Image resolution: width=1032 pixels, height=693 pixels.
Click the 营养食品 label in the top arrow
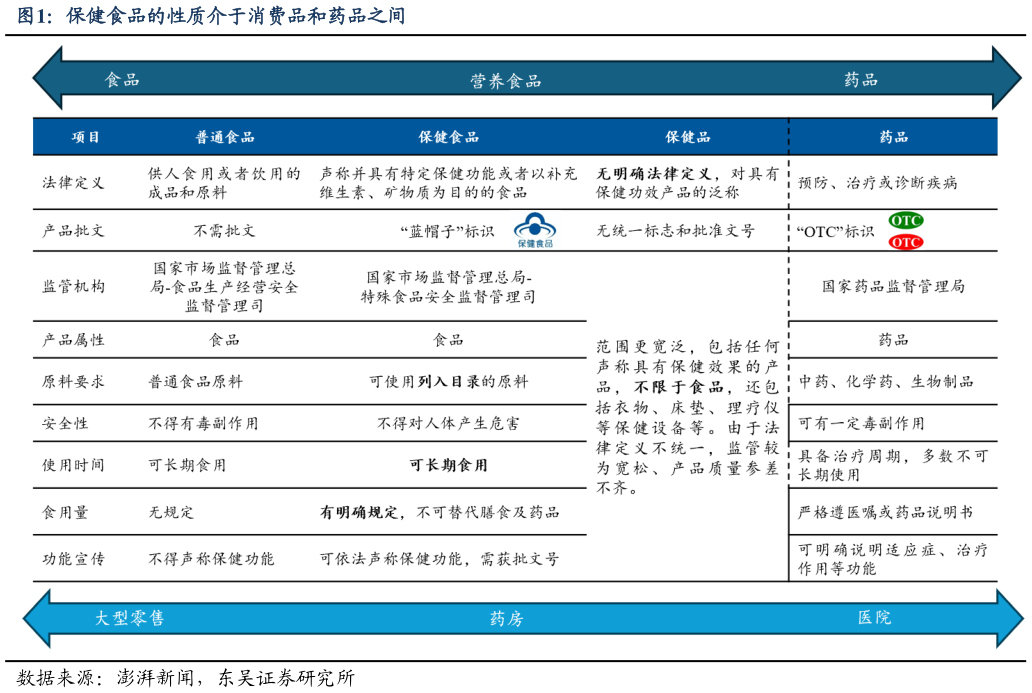[x=505, y=81]
